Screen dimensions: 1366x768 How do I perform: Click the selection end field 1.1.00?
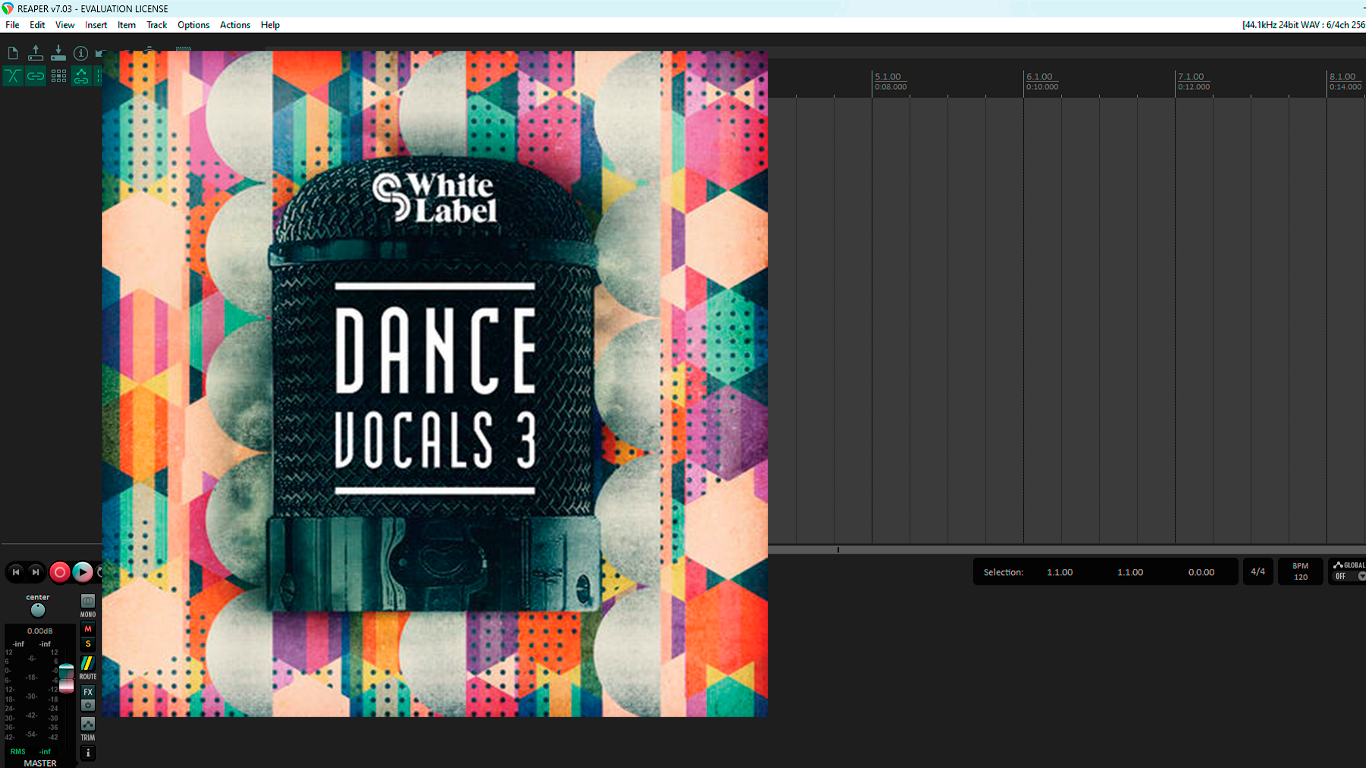click(1130, 572)
